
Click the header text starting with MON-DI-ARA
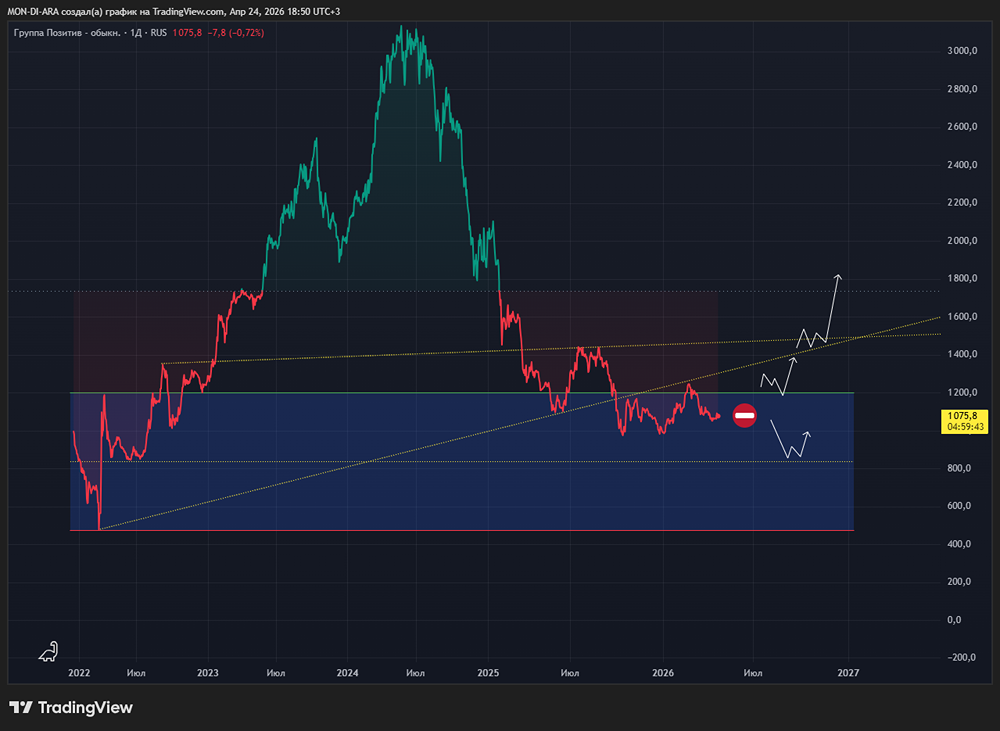[173, 11]
